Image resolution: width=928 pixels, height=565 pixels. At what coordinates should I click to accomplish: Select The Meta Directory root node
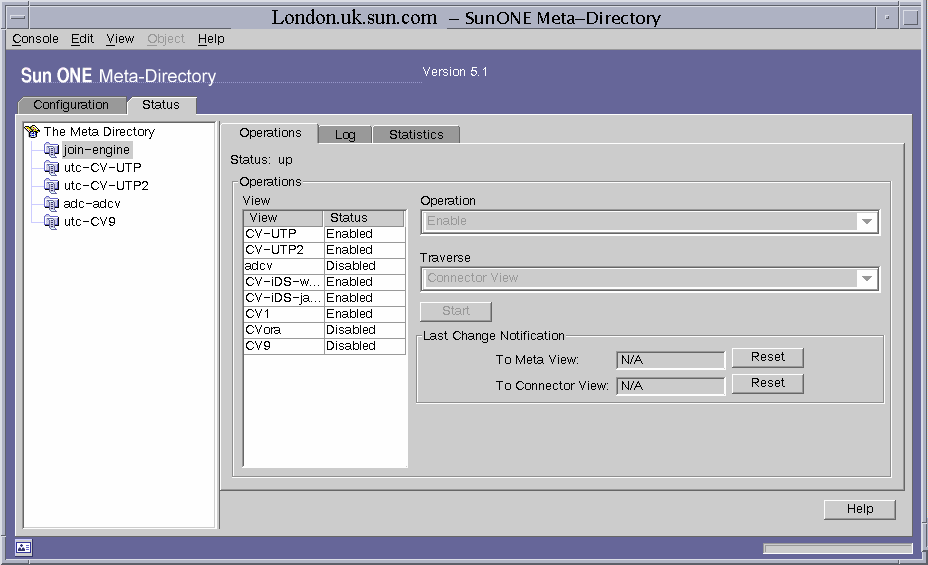[x=99, y=131]
